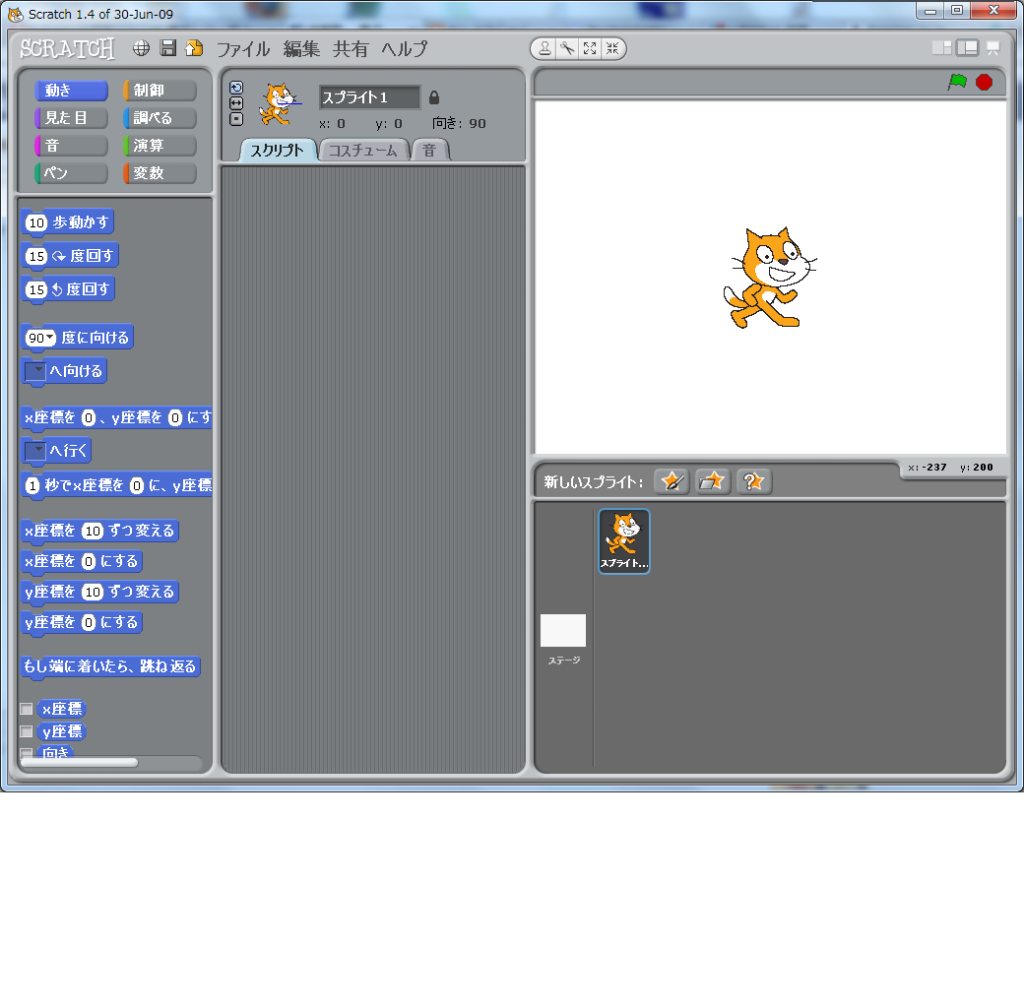The image size is (1024, 1008).
Task: Select the grow sprite tool
Action: click(590, 48)
